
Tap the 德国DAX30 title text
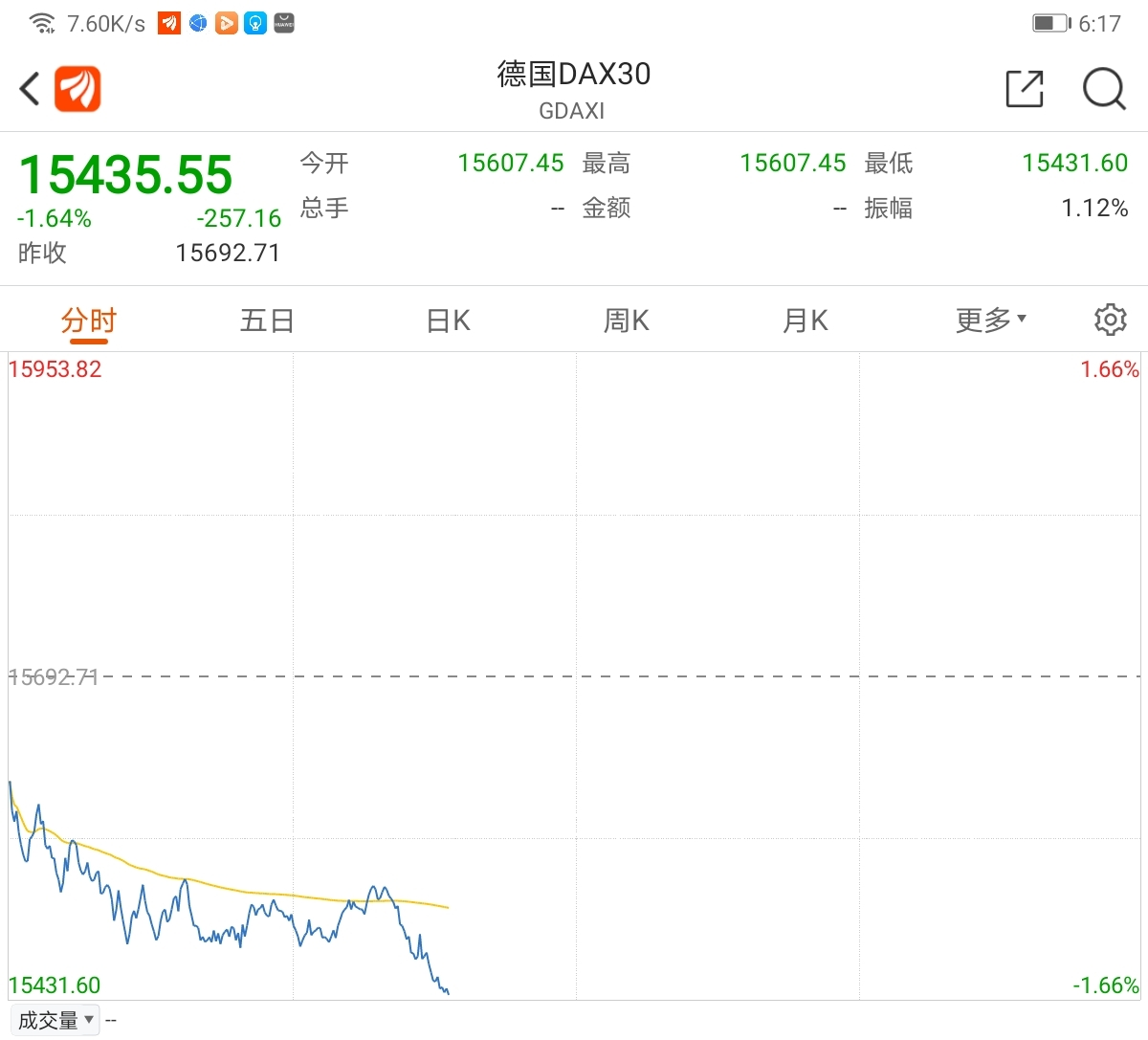[x=574, y=75]
